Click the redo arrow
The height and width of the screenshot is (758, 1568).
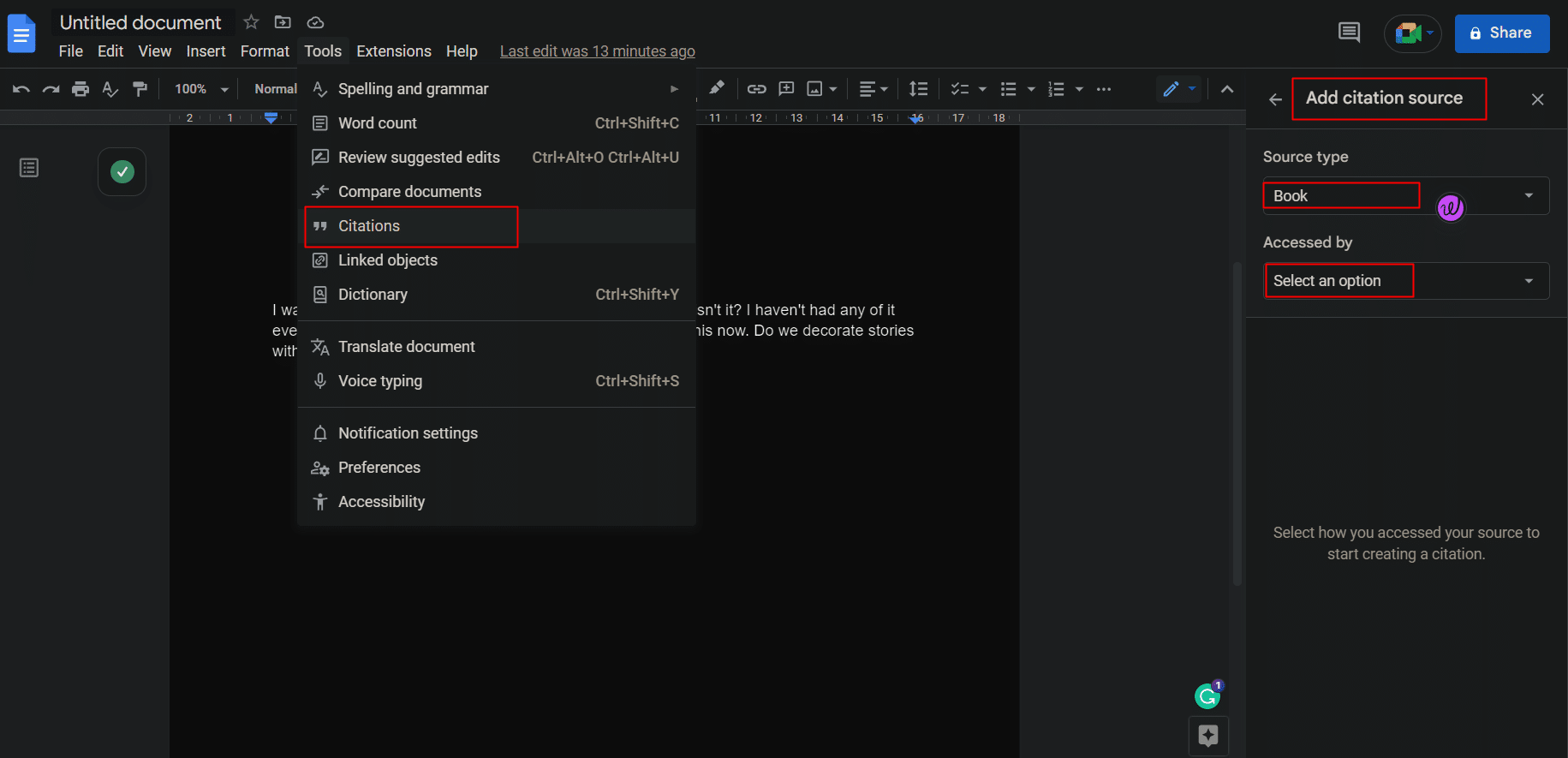coord(51,89)
